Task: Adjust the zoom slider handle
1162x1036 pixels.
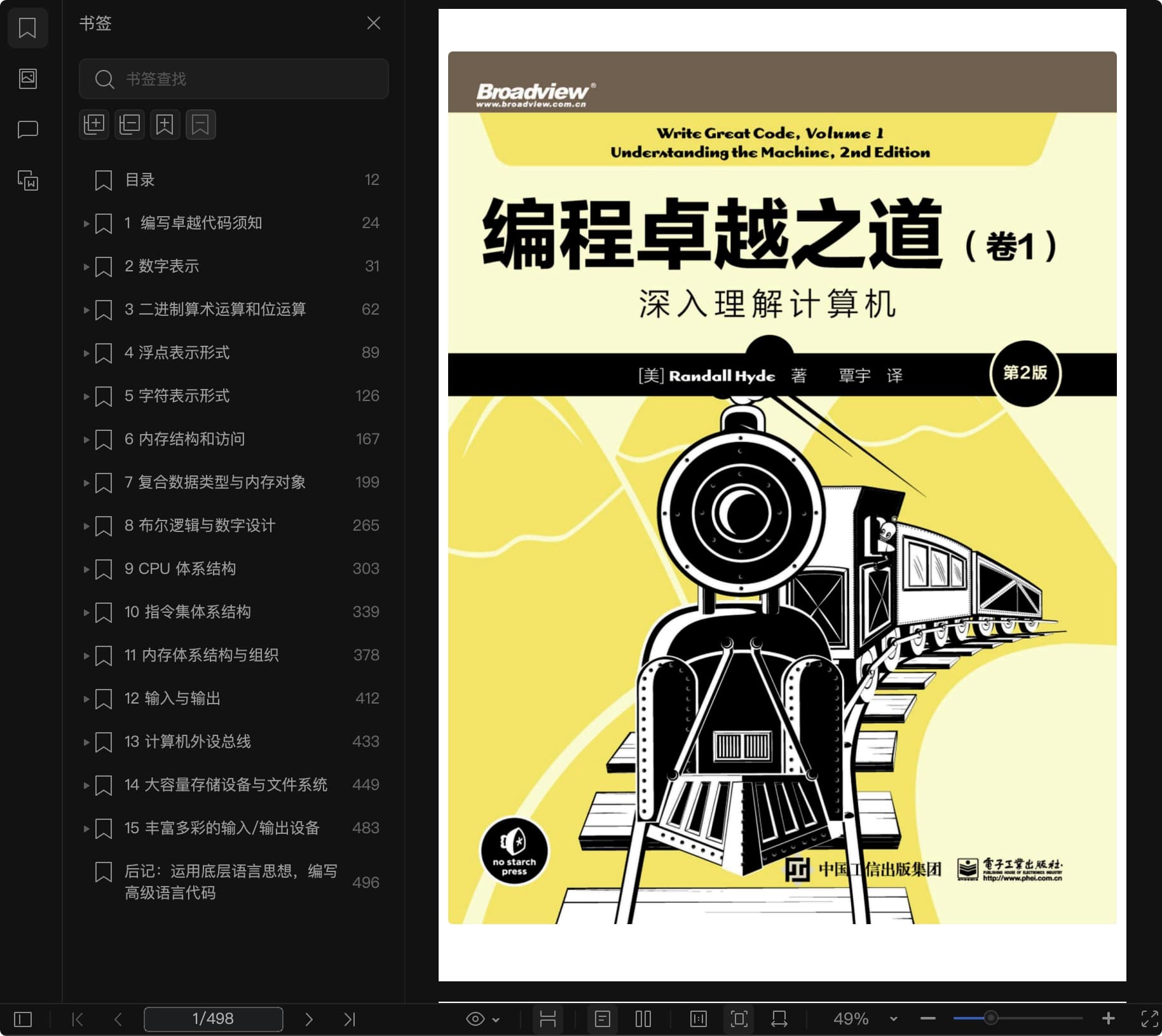Action: (990, 1018)
